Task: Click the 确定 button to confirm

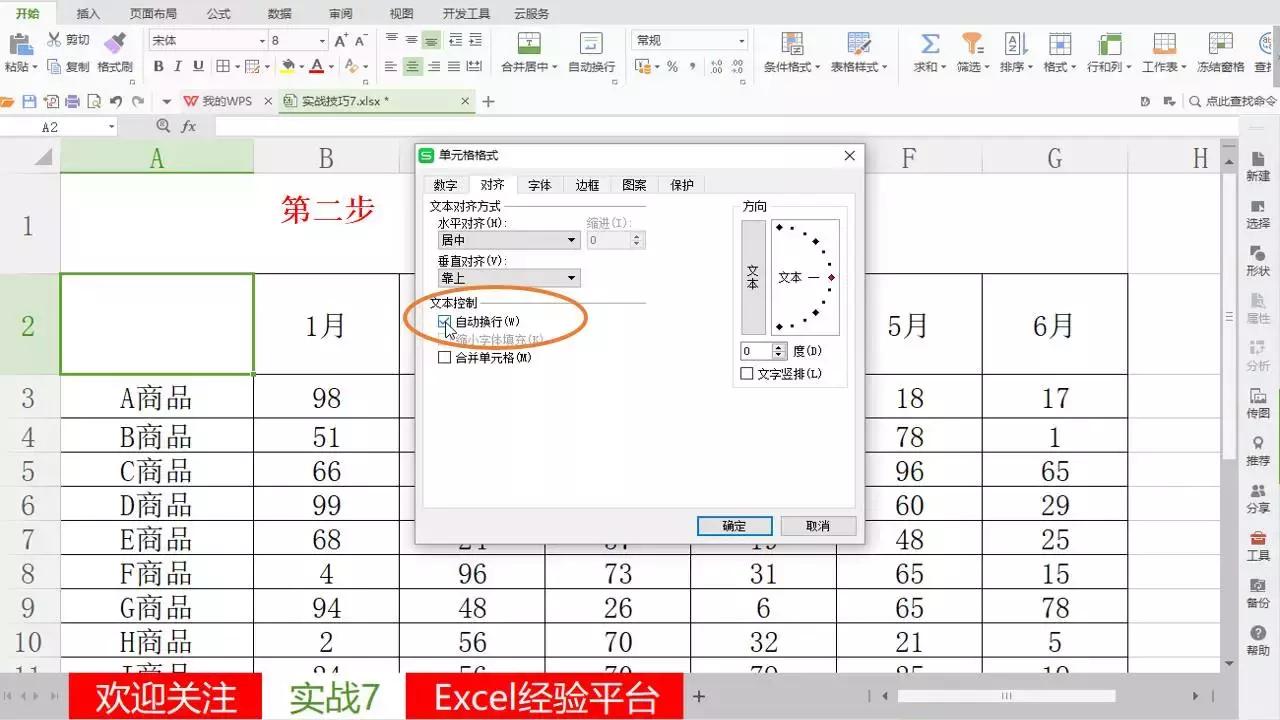Action: (735, 526)
